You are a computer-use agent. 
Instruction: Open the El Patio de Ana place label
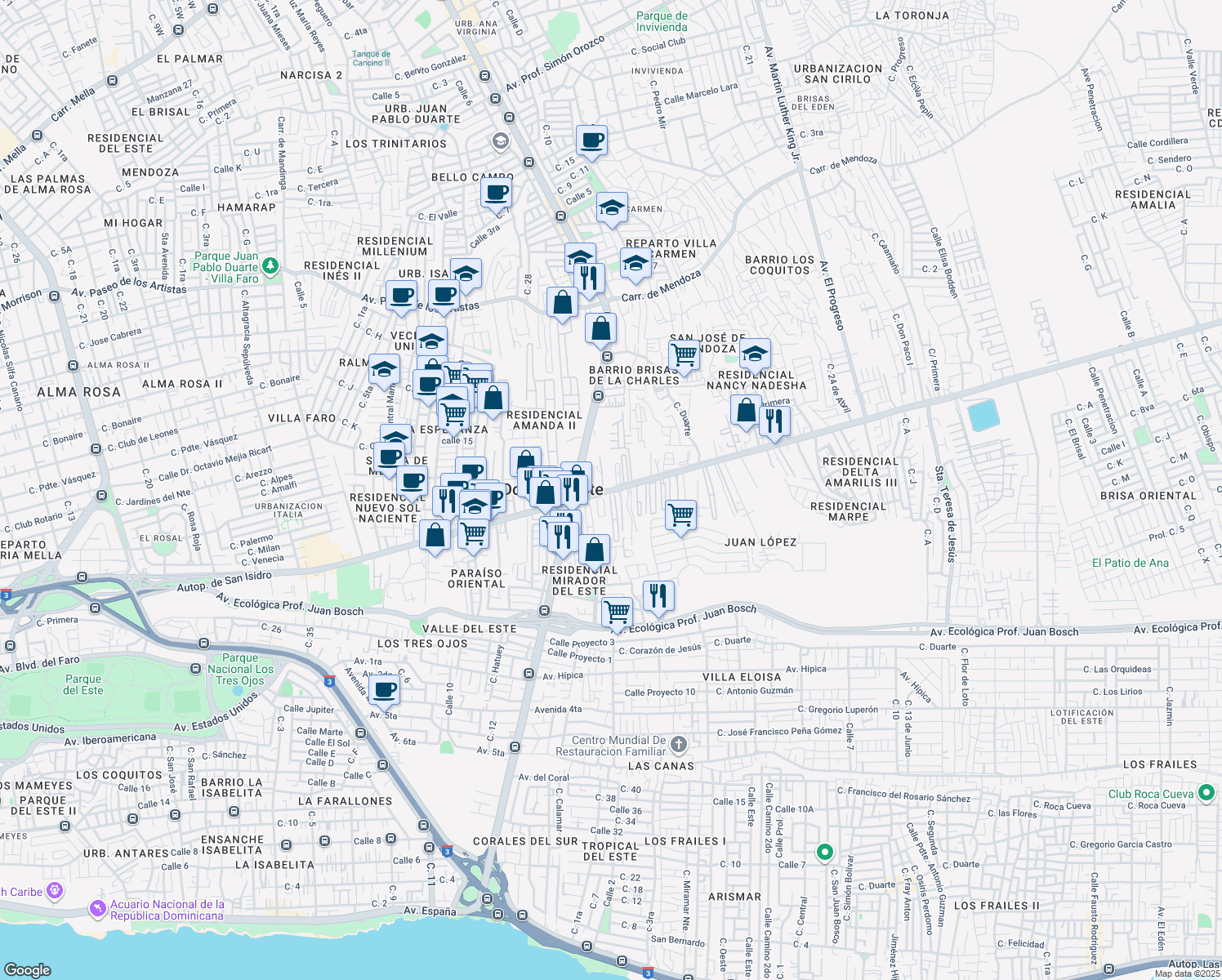(x=1130, y=563)
